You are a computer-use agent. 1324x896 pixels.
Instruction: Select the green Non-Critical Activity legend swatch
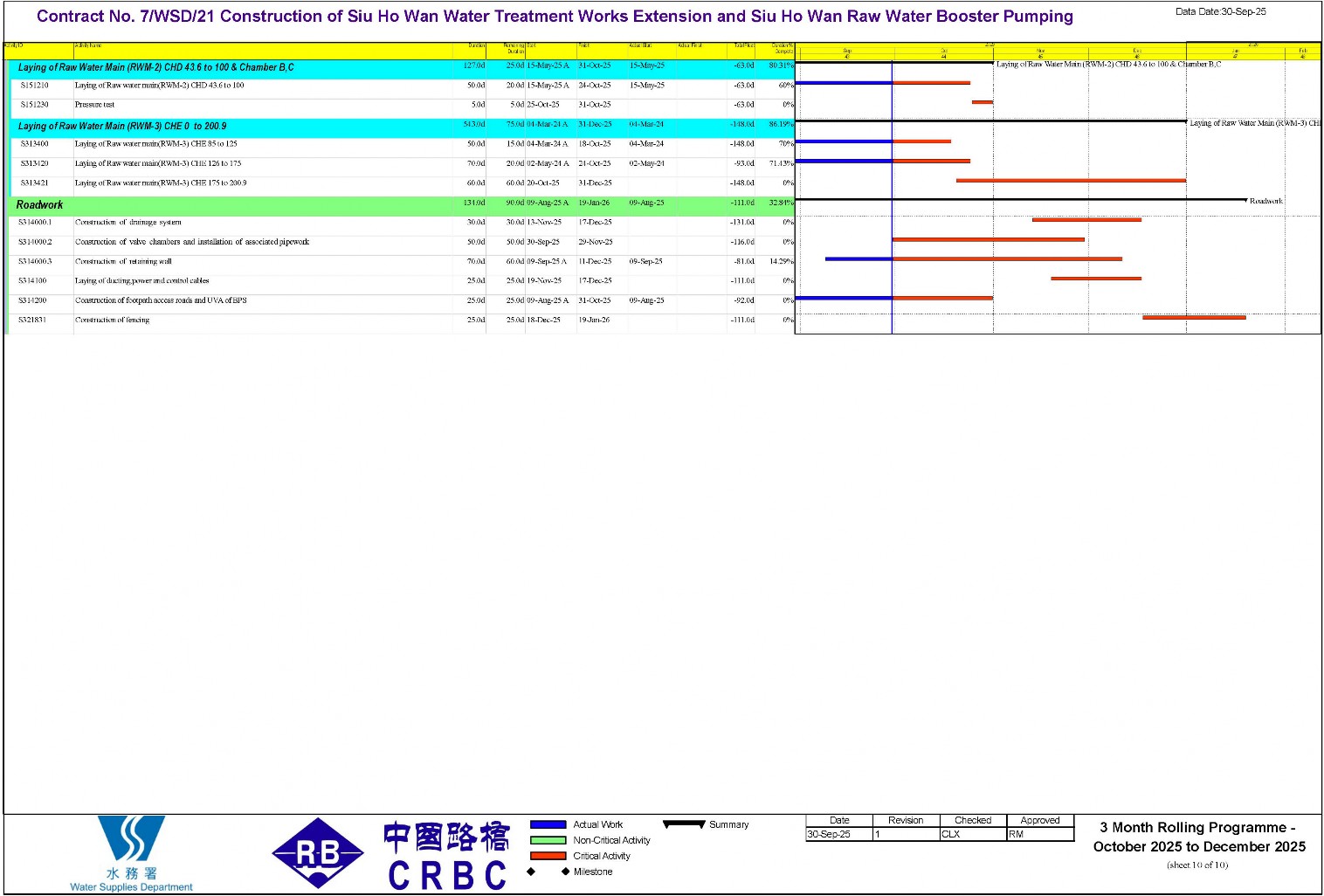point(548,840)
